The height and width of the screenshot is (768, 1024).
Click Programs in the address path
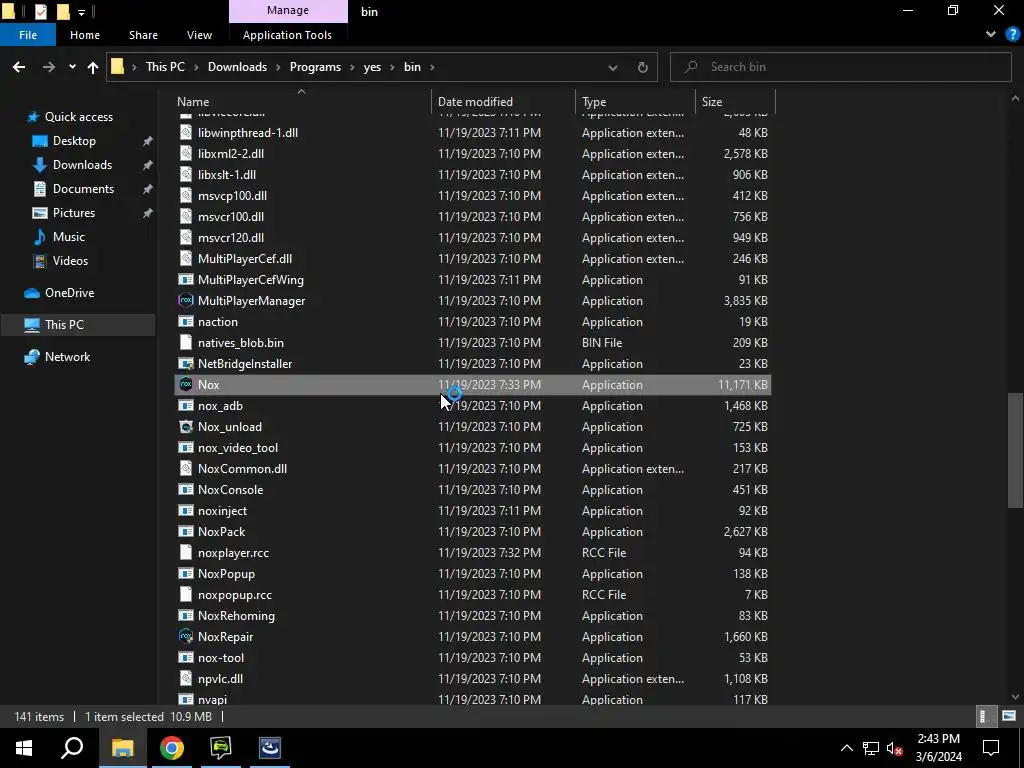click(x=315, y=67)
